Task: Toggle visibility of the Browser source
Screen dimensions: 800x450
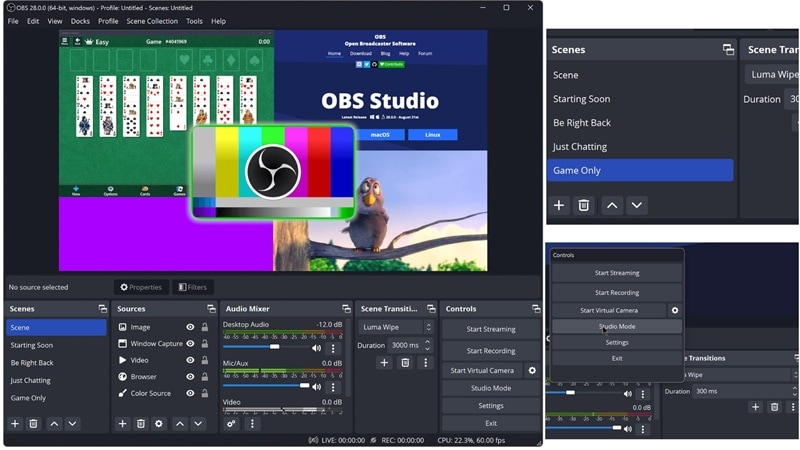Action: click(x=190, y=377)
